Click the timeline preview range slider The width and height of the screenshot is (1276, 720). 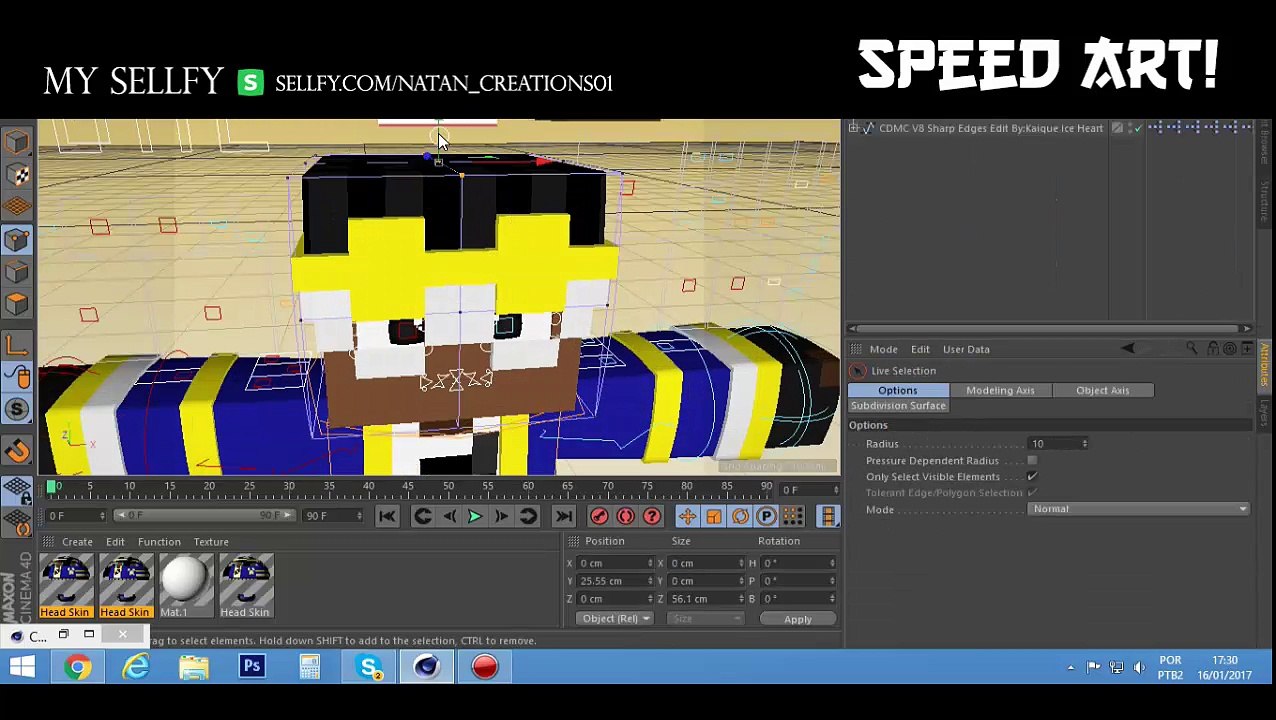click(x=204, y=516)
